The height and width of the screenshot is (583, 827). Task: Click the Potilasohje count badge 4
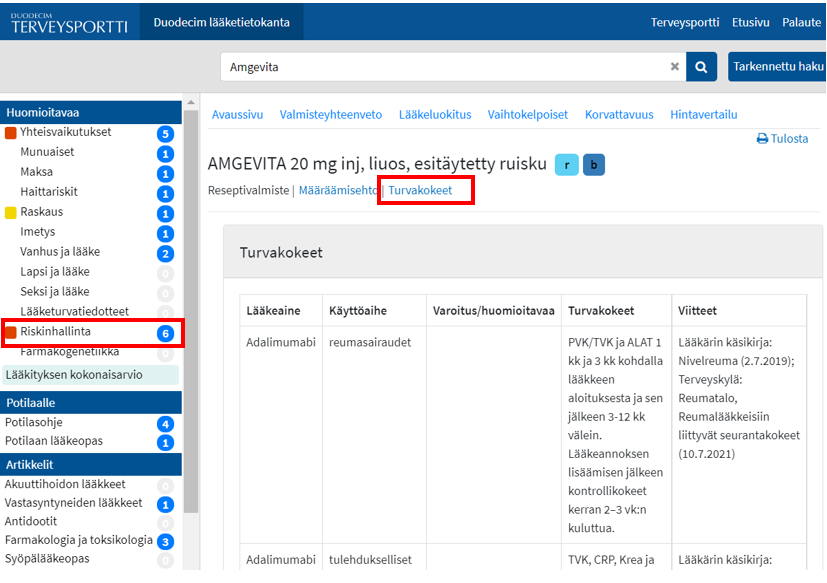pos(166,424)
